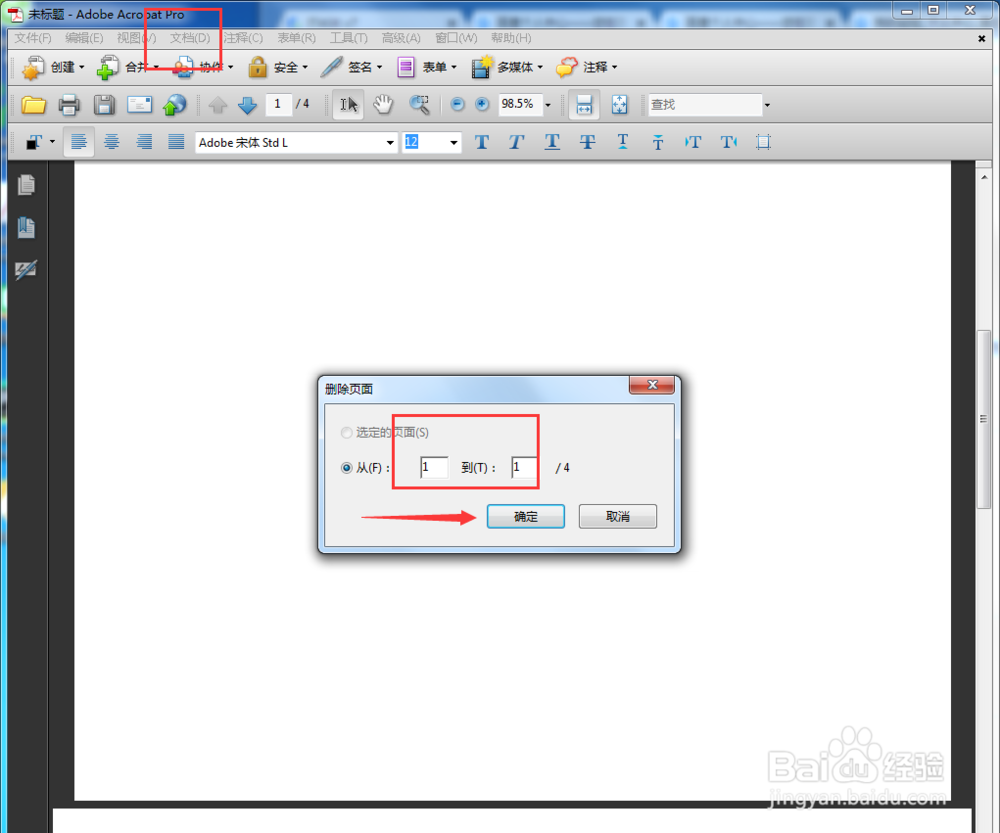Apply align right text formatting
The width and height of the screenshot is (1000, 833).
144,142
